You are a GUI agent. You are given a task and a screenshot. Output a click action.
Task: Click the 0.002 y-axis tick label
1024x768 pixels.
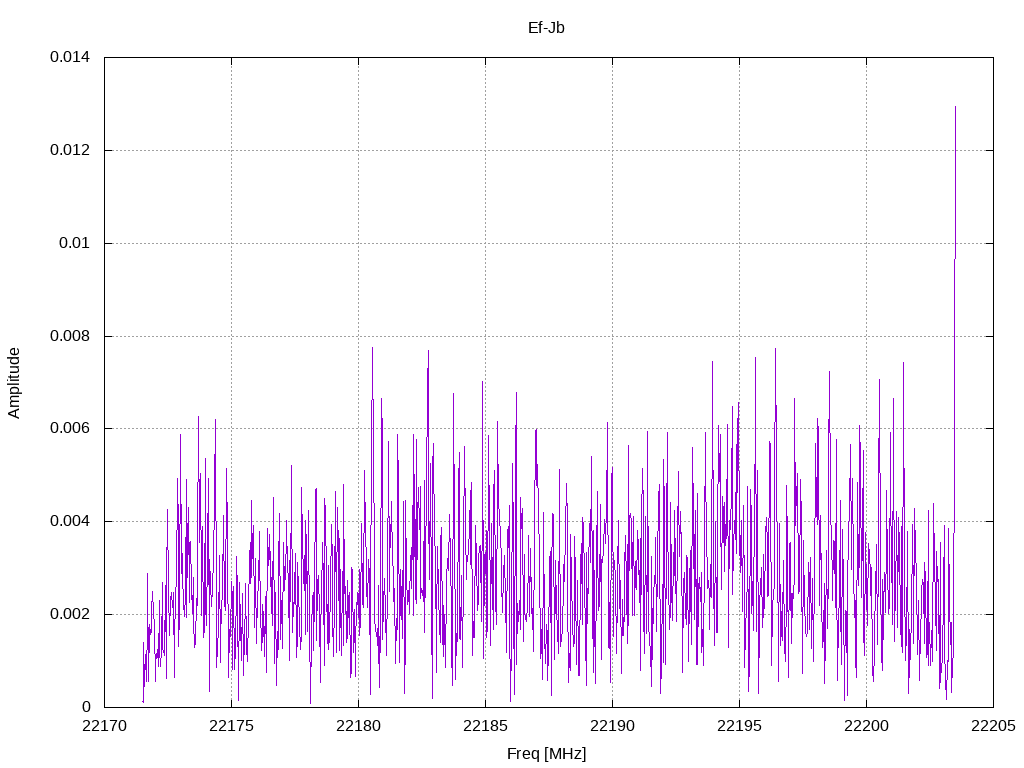click(70, 615)
